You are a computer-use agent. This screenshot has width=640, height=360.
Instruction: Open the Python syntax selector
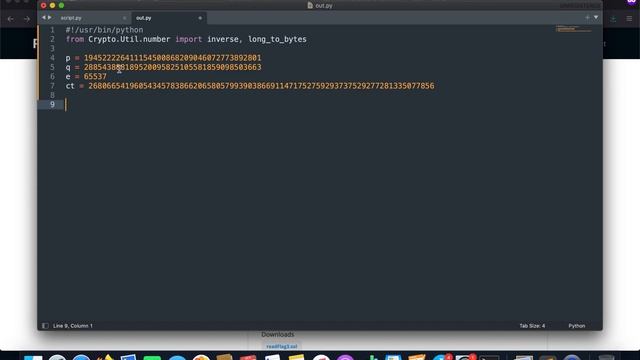click(x=576, y=326)
